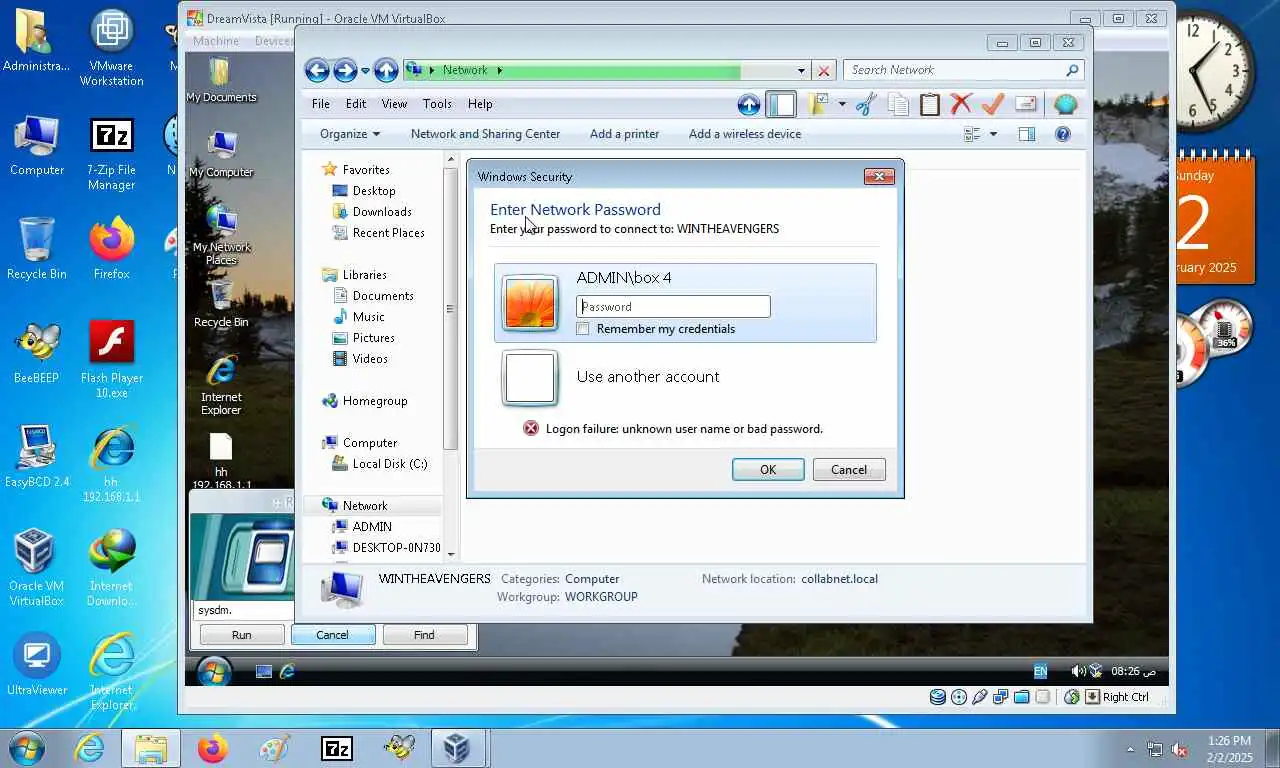This screenshot has width=1280, height=768.
Task: Click the EN language indicator in VM taskbar
Action: (x=1040, y=671)
